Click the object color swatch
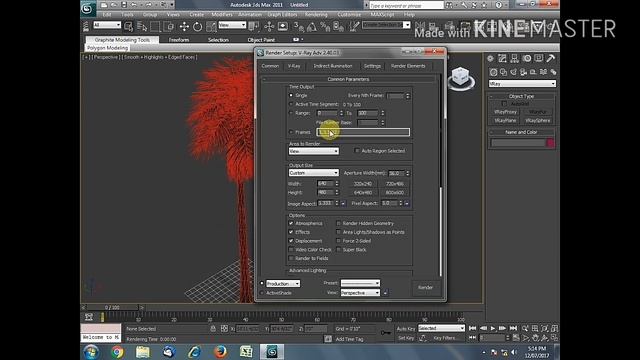640x360 pixels. (550, 143)
